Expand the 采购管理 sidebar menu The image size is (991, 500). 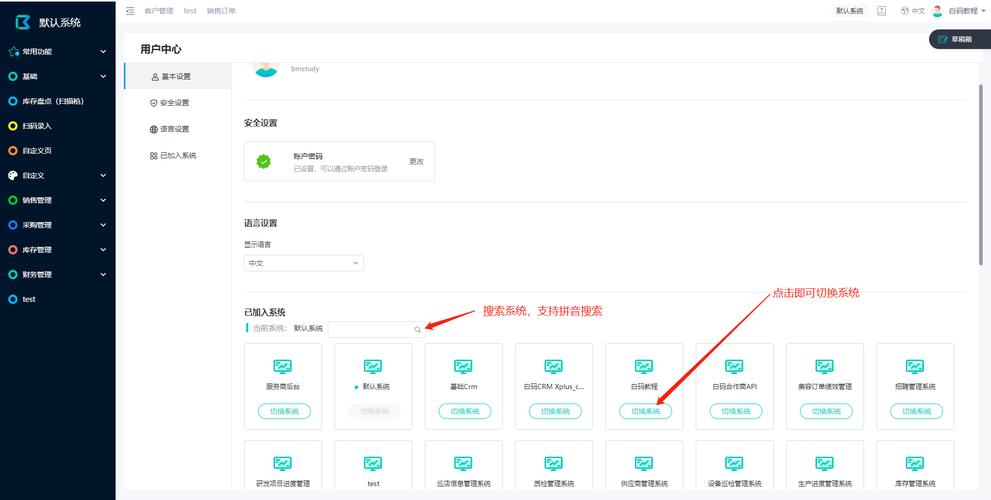click(x=58, y=225)
